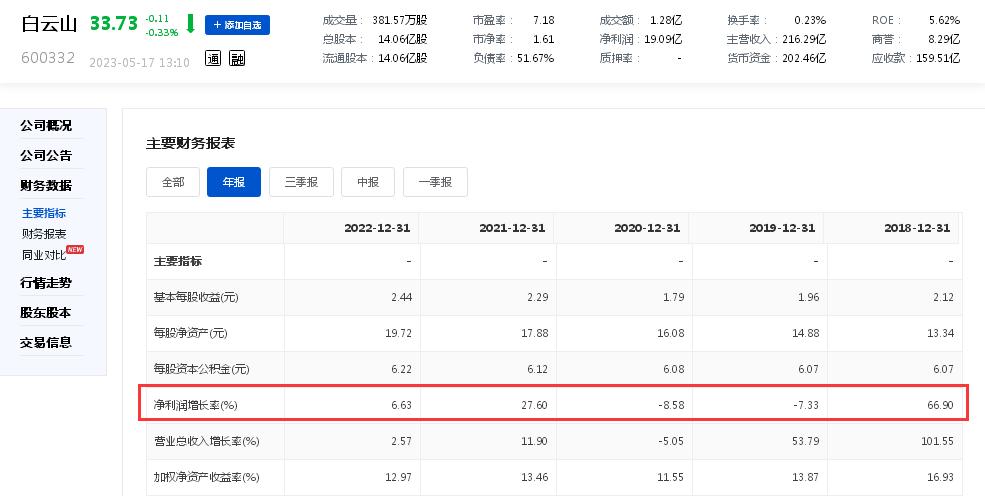Switch to the 三季报 tab

302,182
